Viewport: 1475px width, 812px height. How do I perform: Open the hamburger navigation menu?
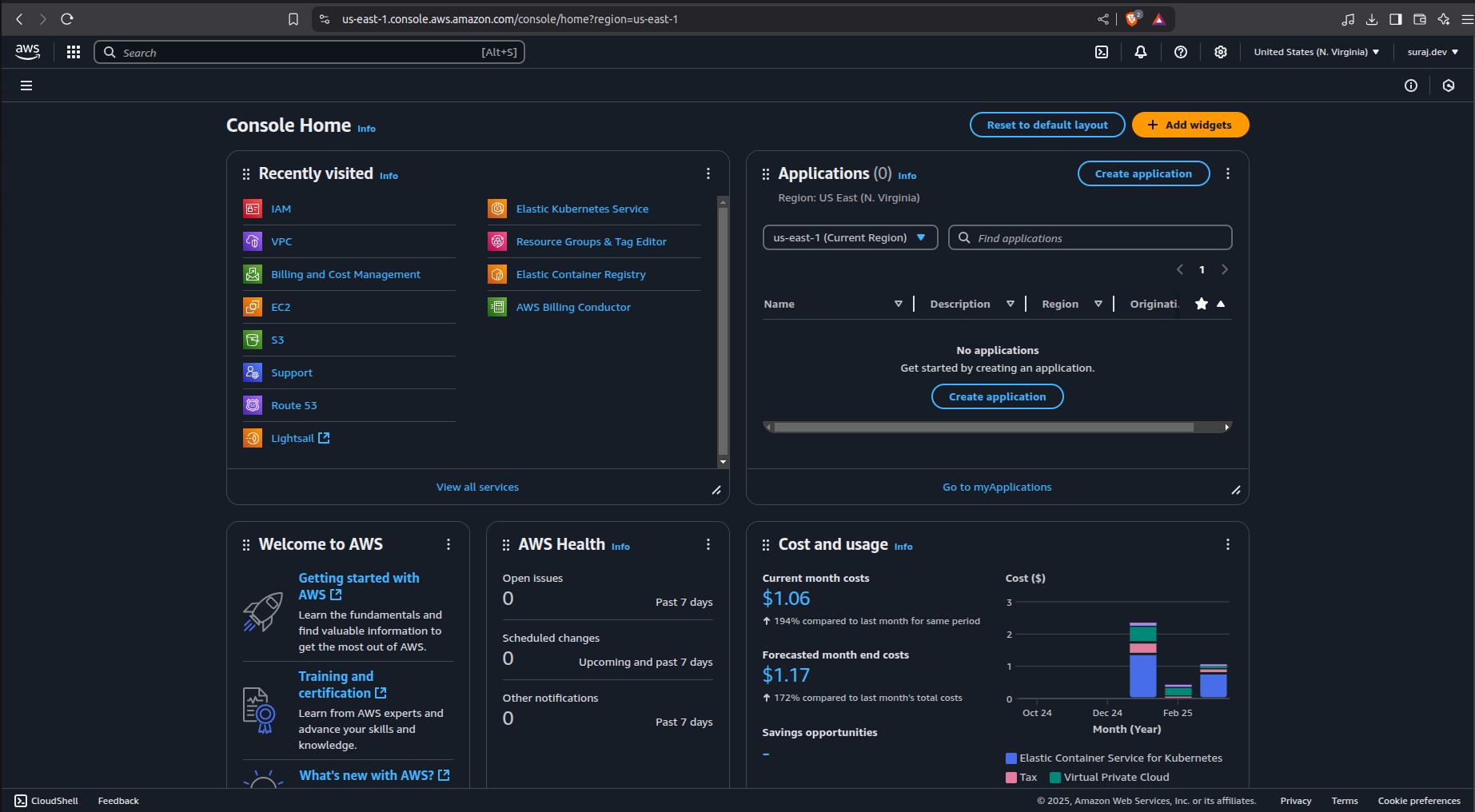coord(26,86)
